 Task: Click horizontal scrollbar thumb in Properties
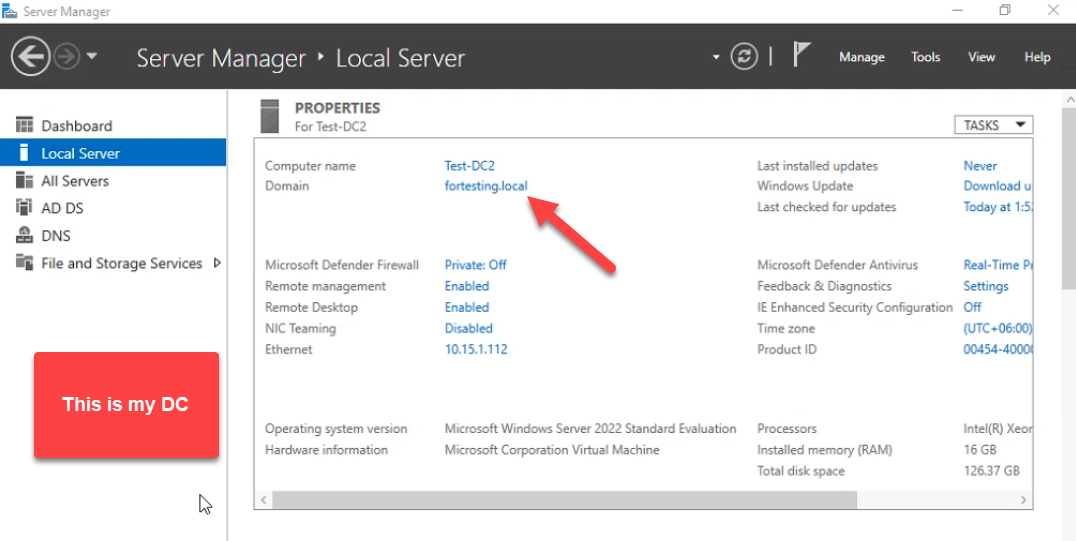pyautogui.click(x=564, y=500)
